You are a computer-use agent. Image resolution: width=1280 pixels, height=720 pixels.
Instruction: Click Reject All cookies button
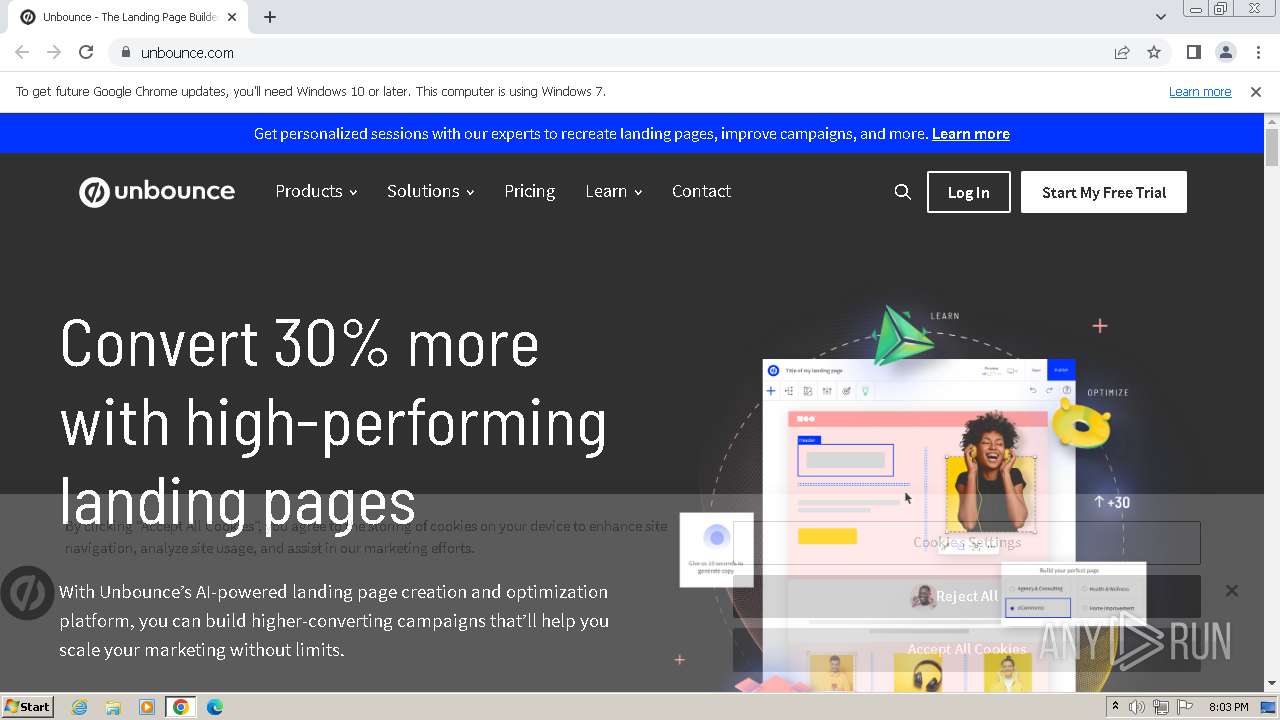(x=967, y=596)
